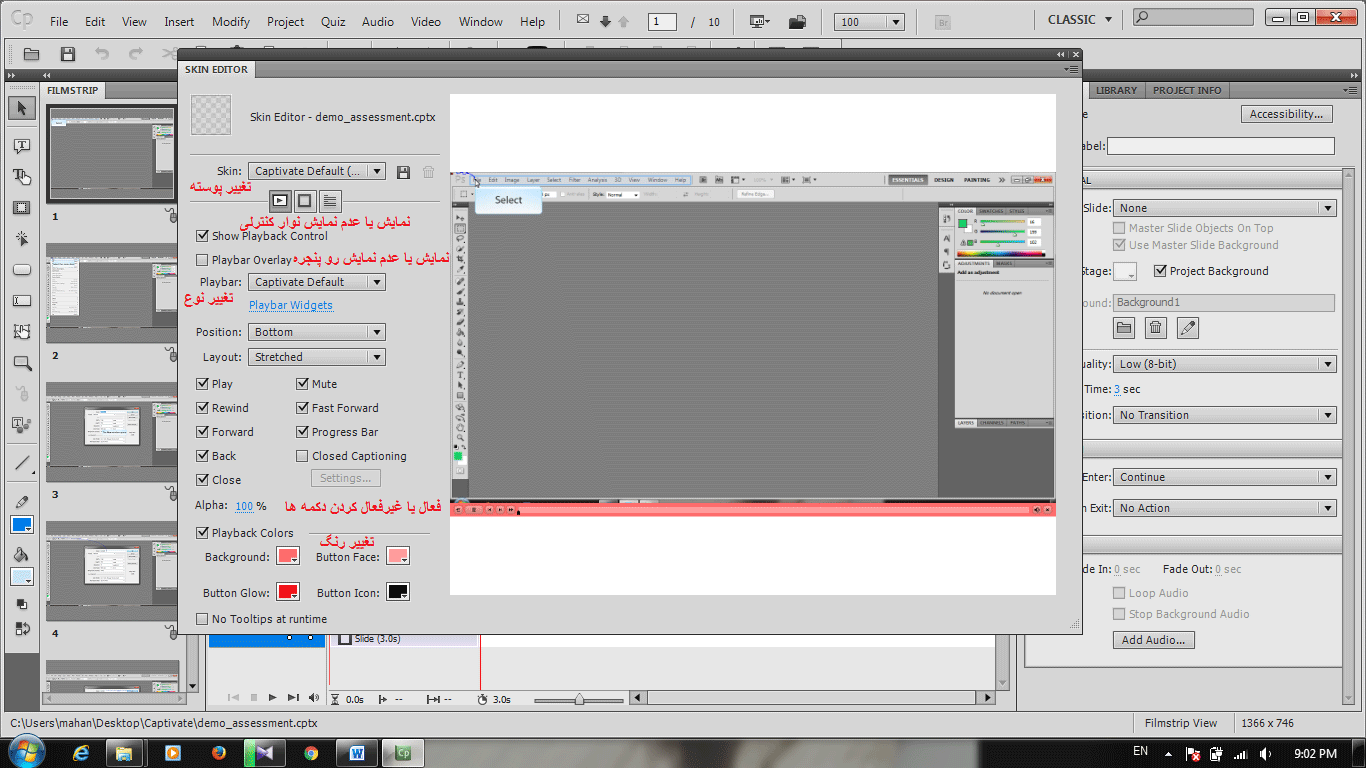The image size is (1366, 768).
Task: Open the Insert menu
Action: tap(179, 21)
